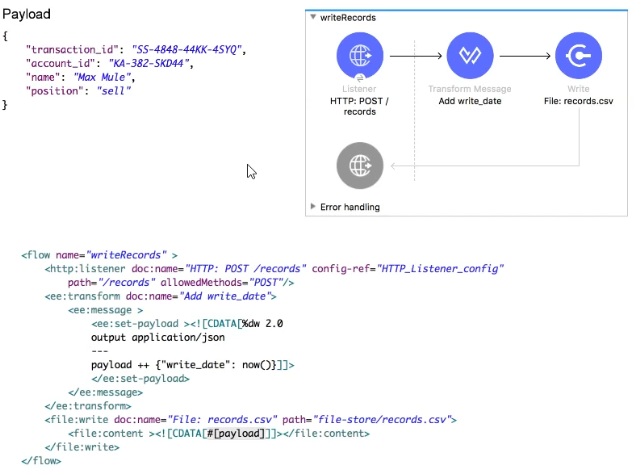
Task: Expand the Error handling section
Action: (x=314, y=207)
